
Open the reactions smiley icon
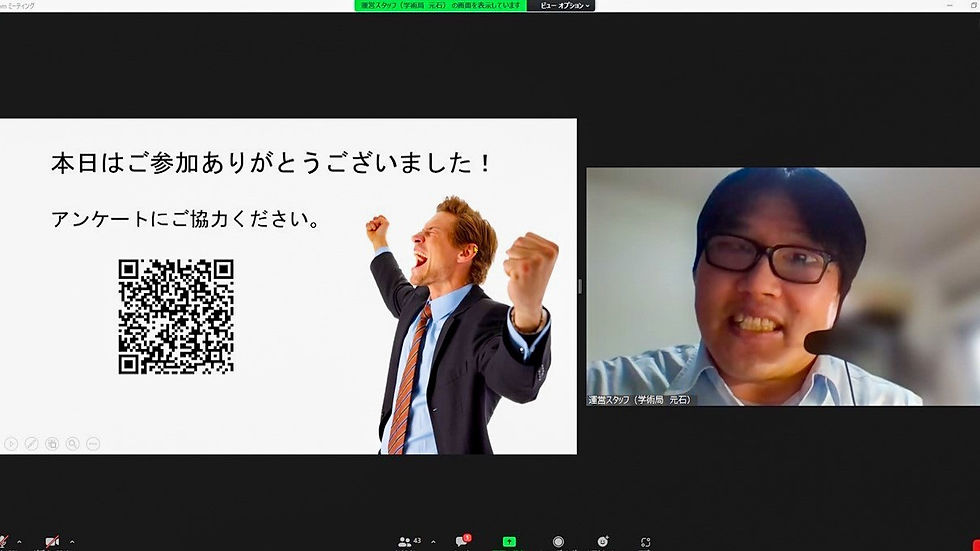click(602, 542)
